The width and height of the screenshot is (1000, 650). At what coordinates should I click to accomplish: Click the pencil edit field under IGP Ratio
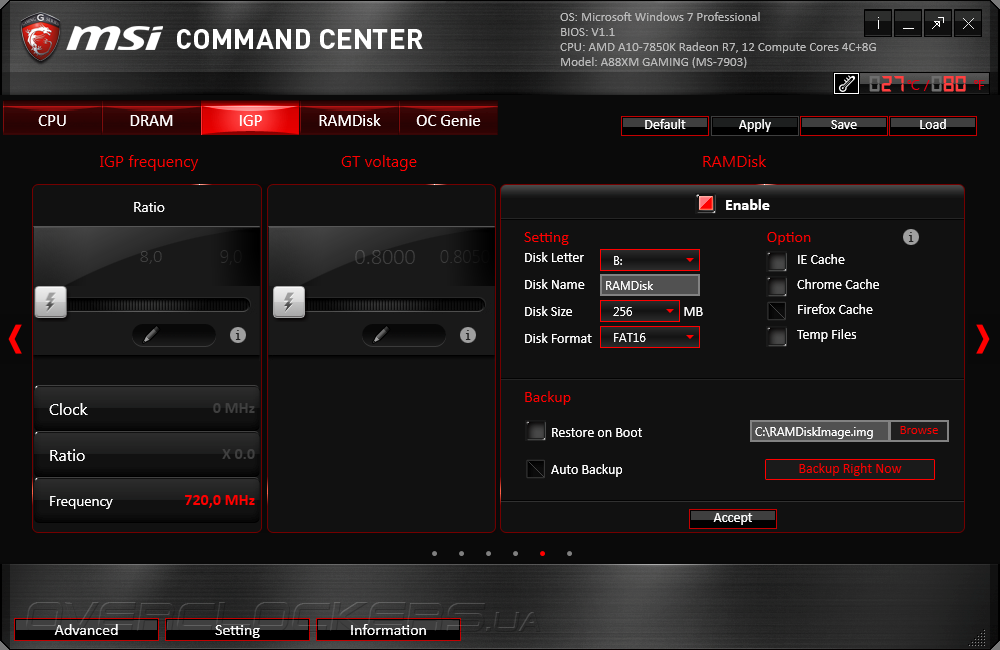[173, 335]
